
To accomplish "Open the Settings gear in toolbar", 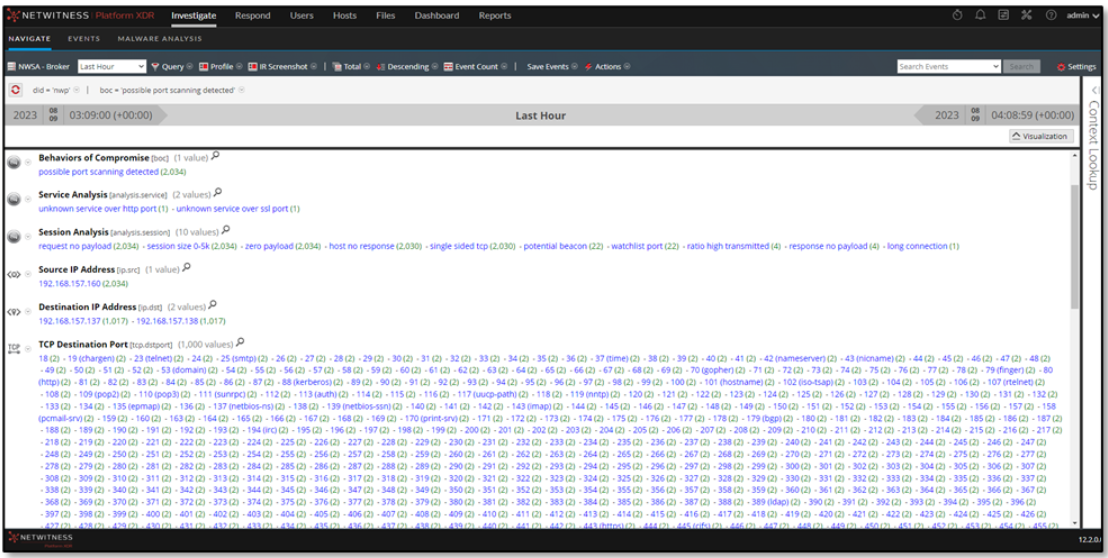I will 1076,67.
